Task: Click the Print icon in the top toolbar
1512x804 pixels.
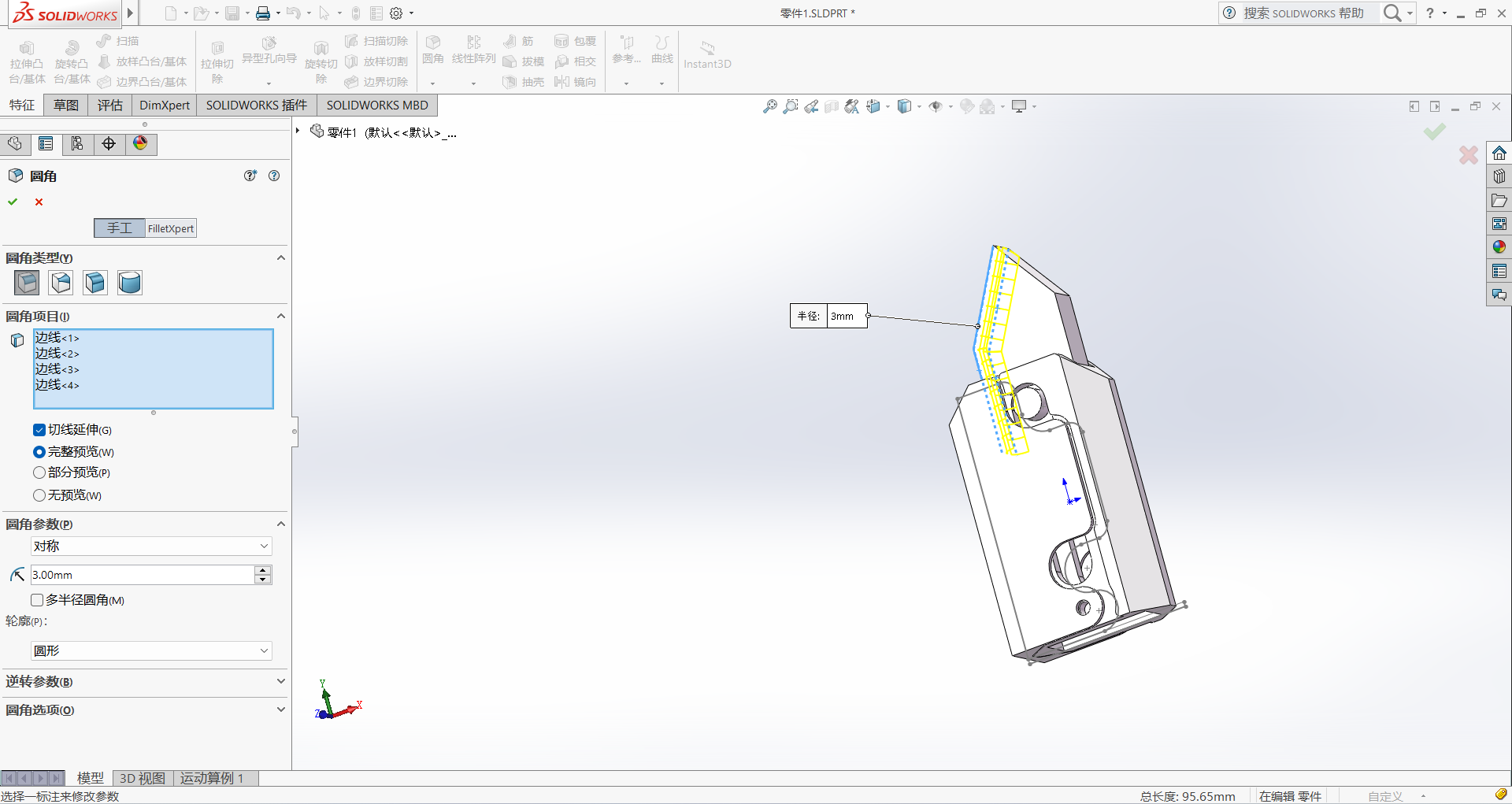Action: point(263,13)
